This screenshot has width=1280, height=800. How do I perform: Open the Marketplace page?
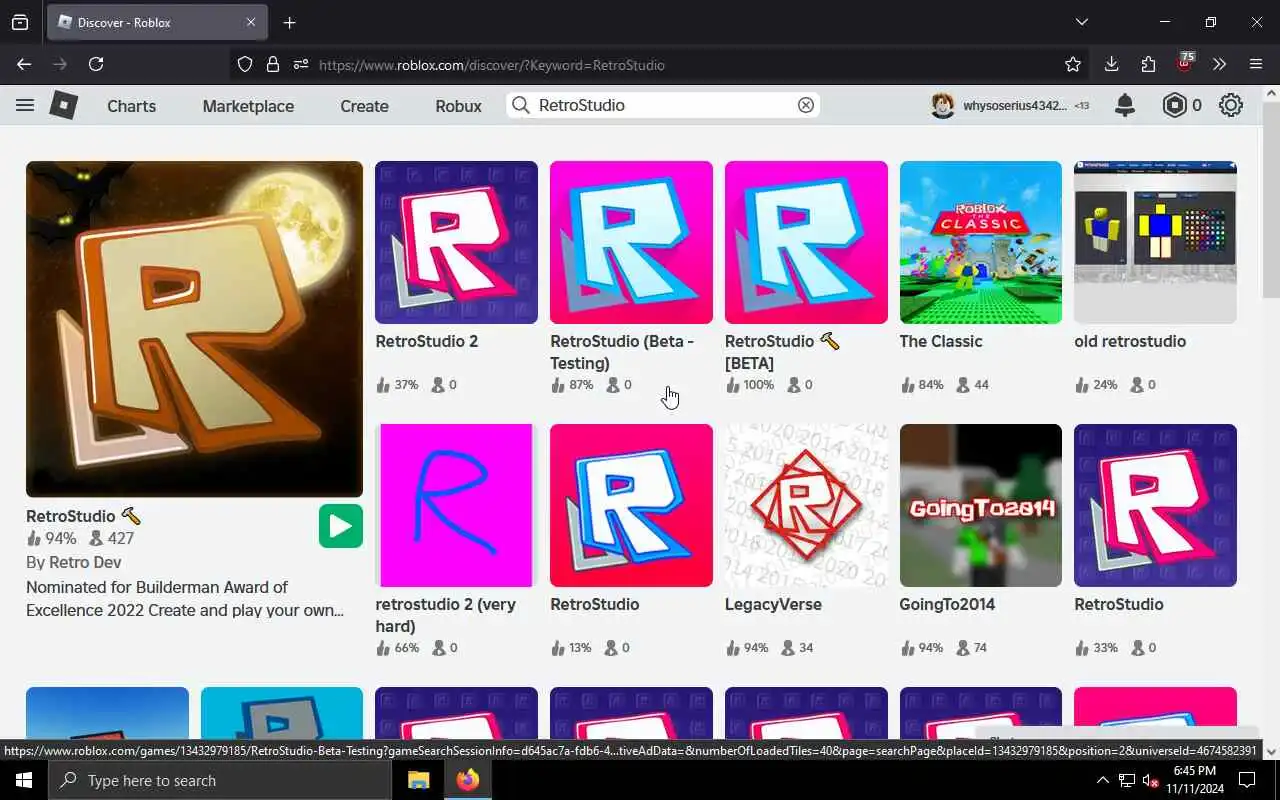(x=248, y=106)
